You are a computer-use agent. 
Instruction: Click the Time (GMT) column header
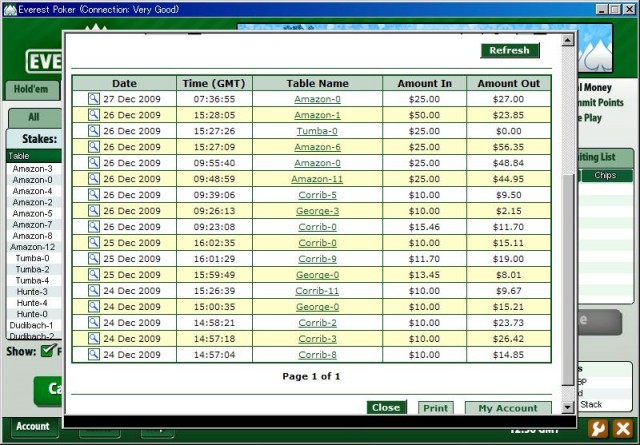coord(214,83)
